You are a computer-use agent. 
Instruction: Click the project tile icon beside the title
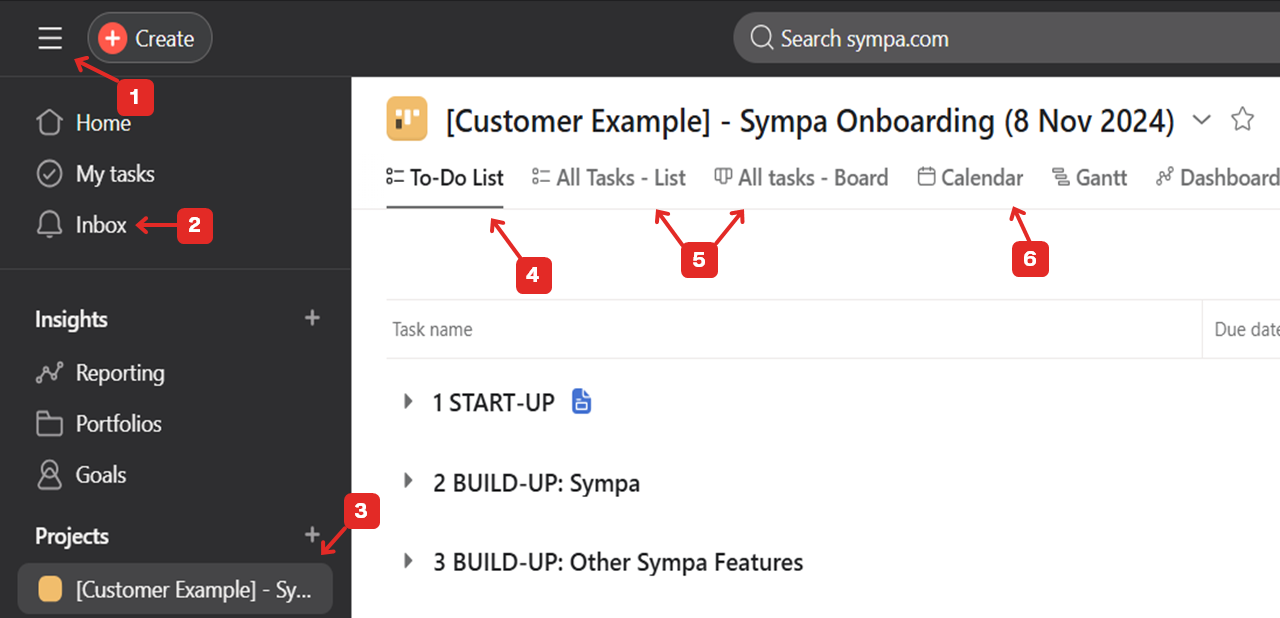point(406,119)
